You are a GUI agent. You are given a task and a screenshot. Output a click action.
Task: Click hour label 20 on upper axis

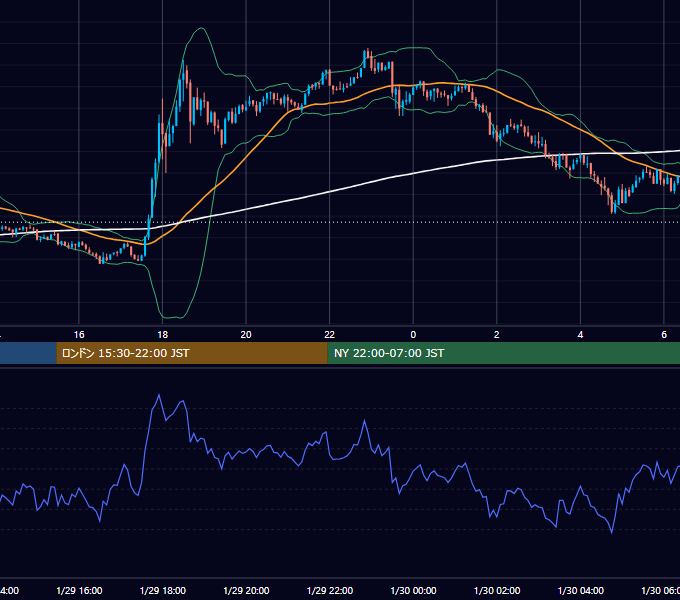[x=246, y=335]
